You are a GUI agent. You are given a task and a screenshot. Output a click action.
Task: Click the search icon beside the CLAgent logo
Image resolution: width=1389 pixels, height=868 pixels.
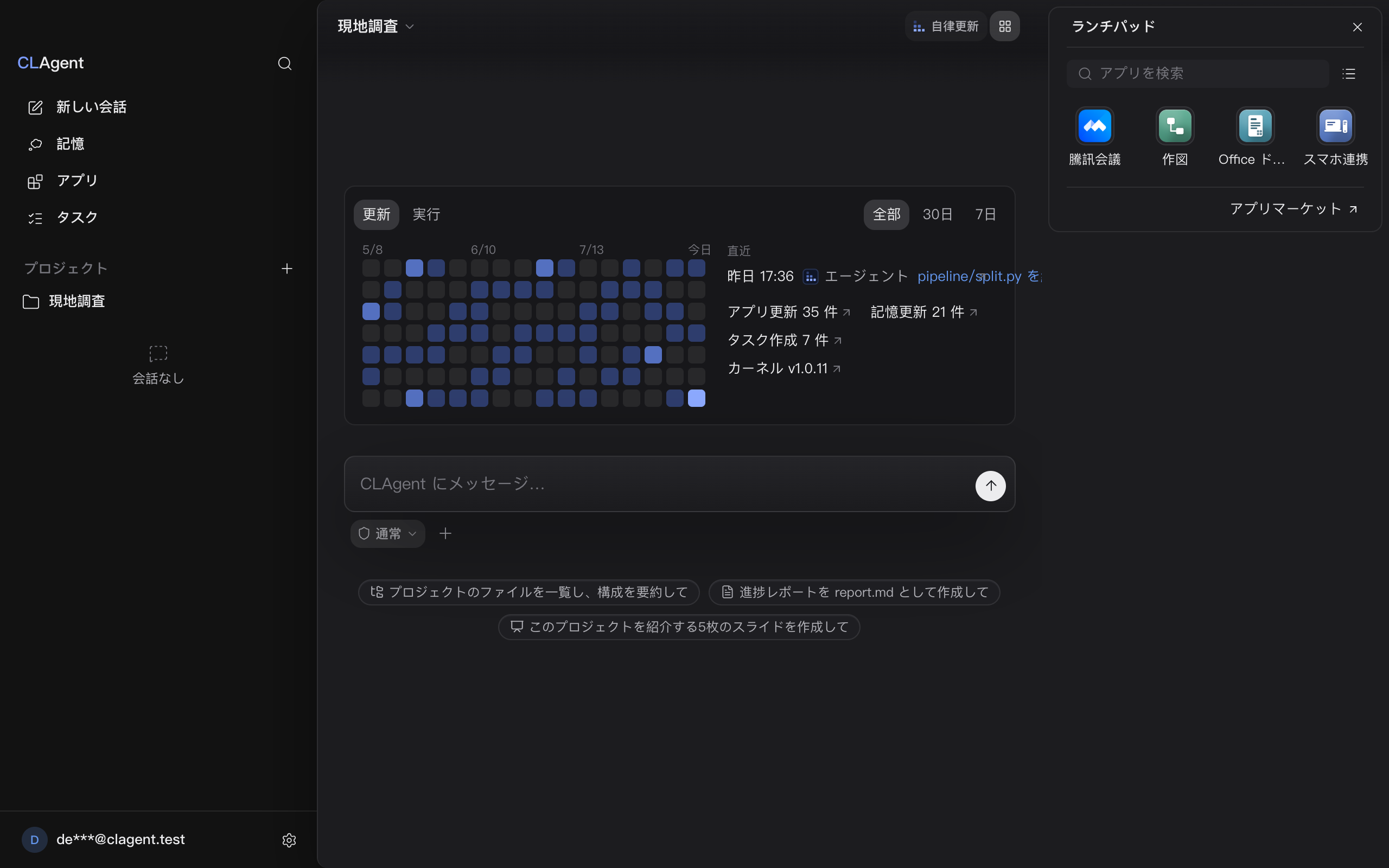tap(285, 63)
